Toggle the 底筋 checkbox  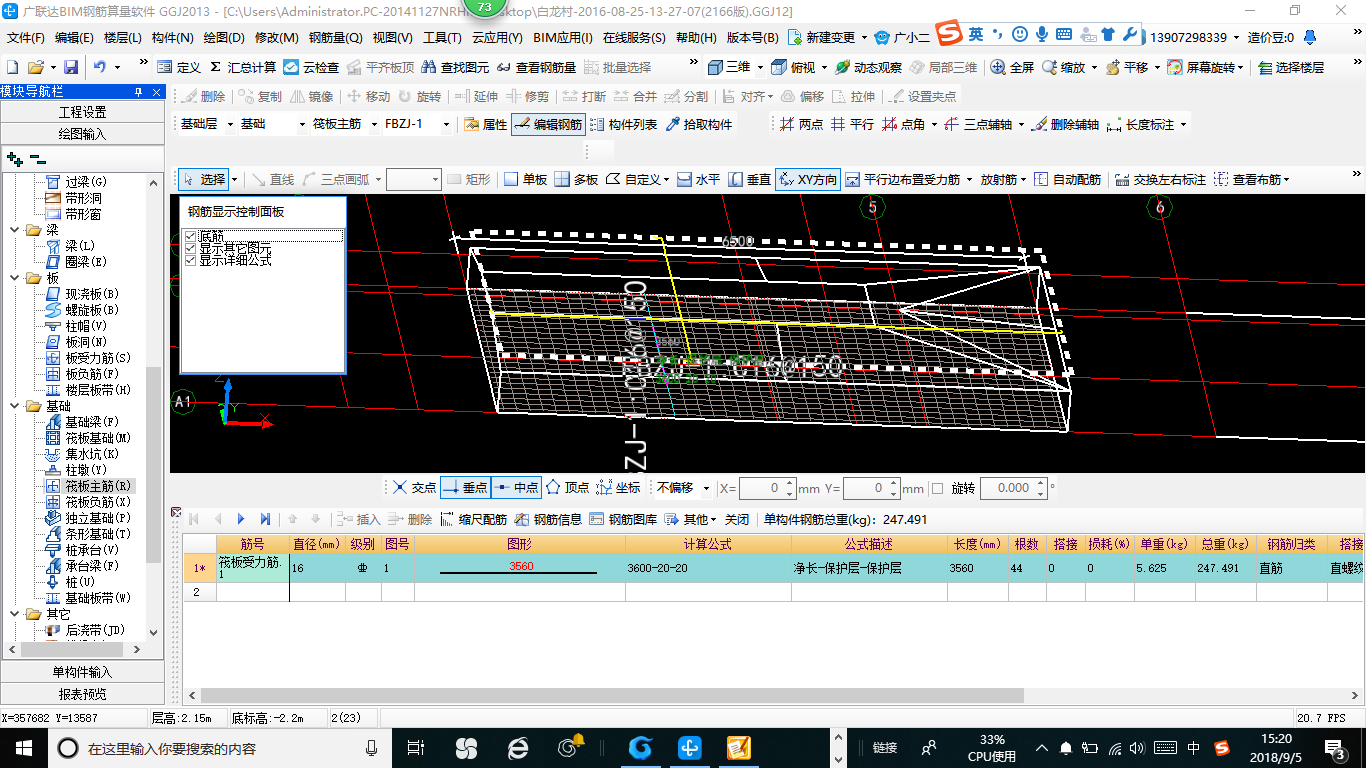(x=190, y=236)
